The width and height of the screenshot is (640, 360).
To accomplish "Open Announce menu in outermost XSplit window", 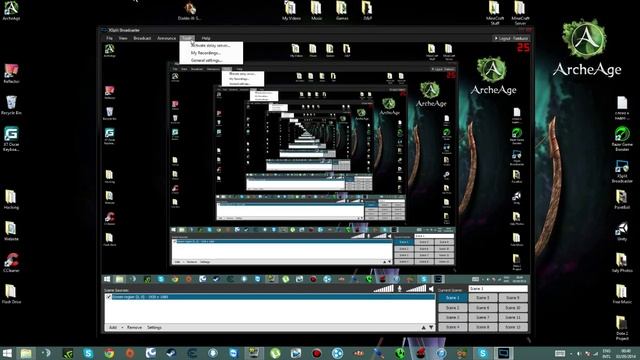I will tap(167, 38).
